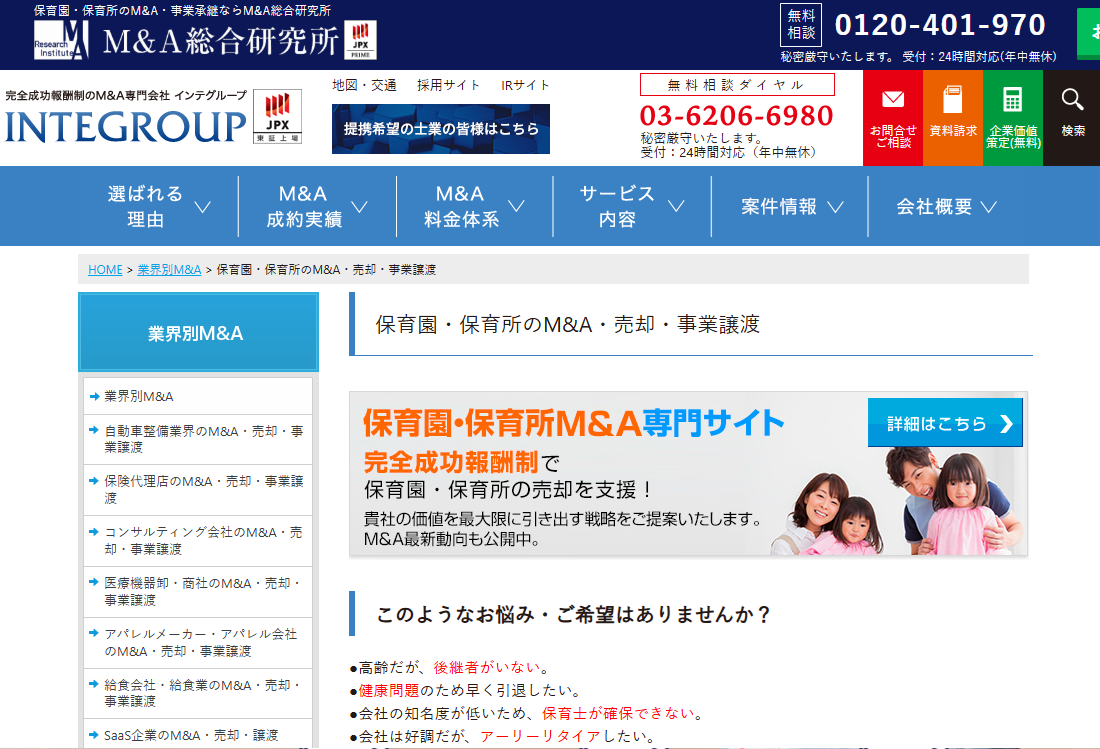This screenshot has width=1100, height=749.
Task: Expand the 案件情報 menu chevron
Action: (836, 207)
